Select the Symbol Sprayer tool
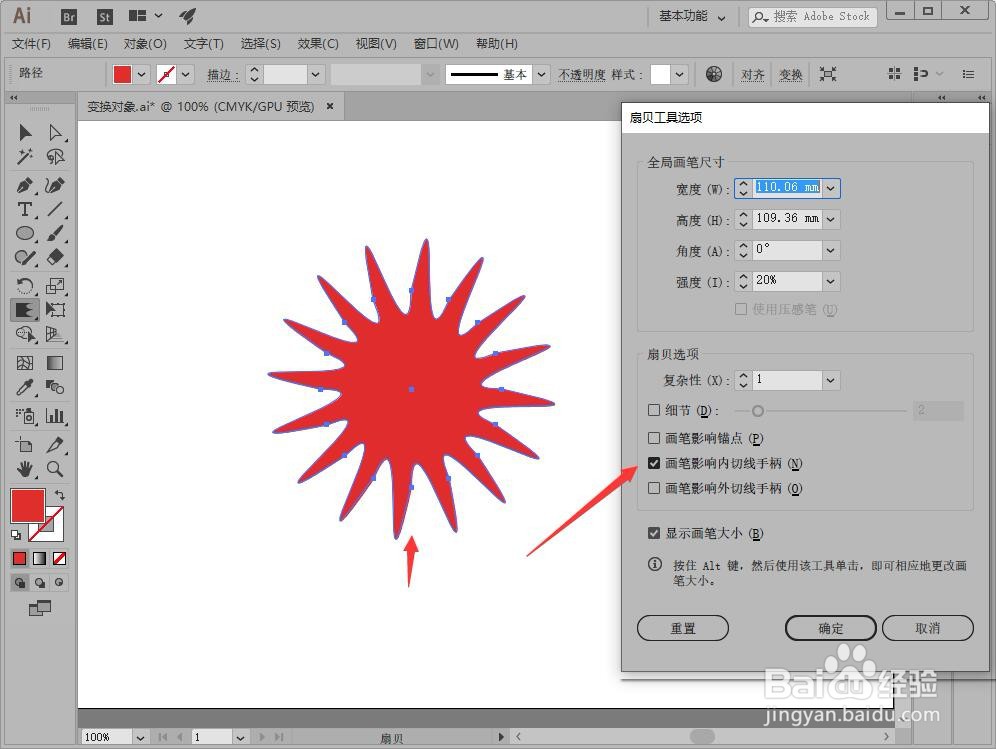Screen dimensions: 996x749 25,416
